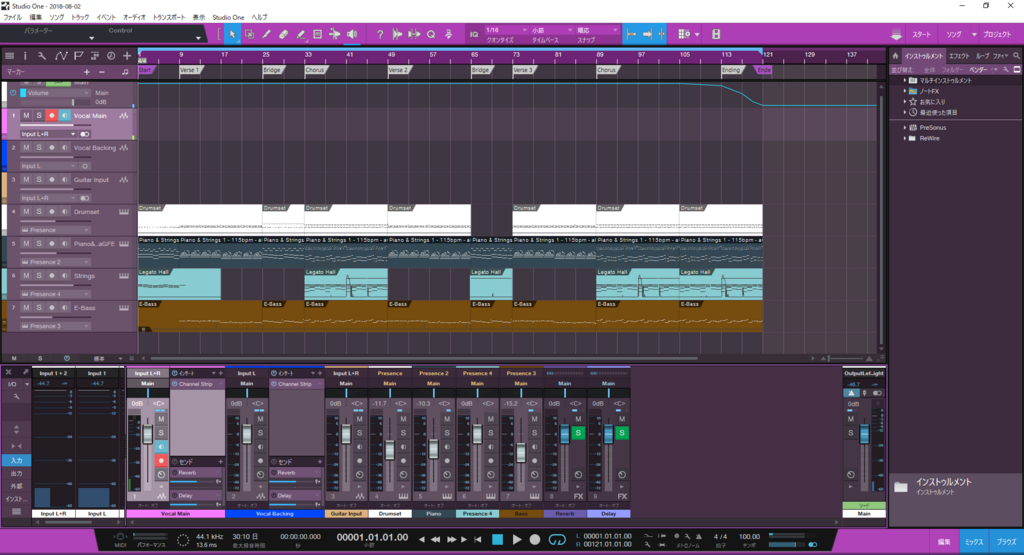Mute the Drumset track
The height and width of the screenshot is (555, 1024).
tap(26, 212)
